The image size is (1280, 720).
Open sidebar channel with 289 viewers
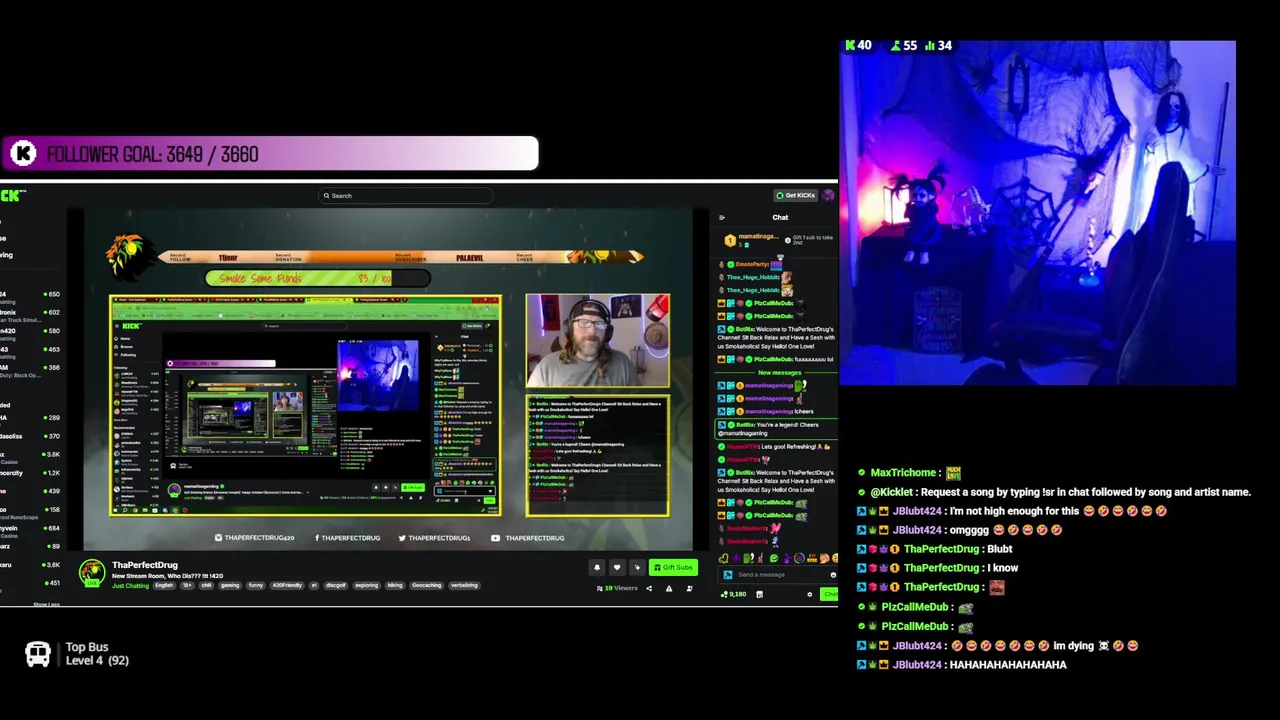[x=30, y=418]
